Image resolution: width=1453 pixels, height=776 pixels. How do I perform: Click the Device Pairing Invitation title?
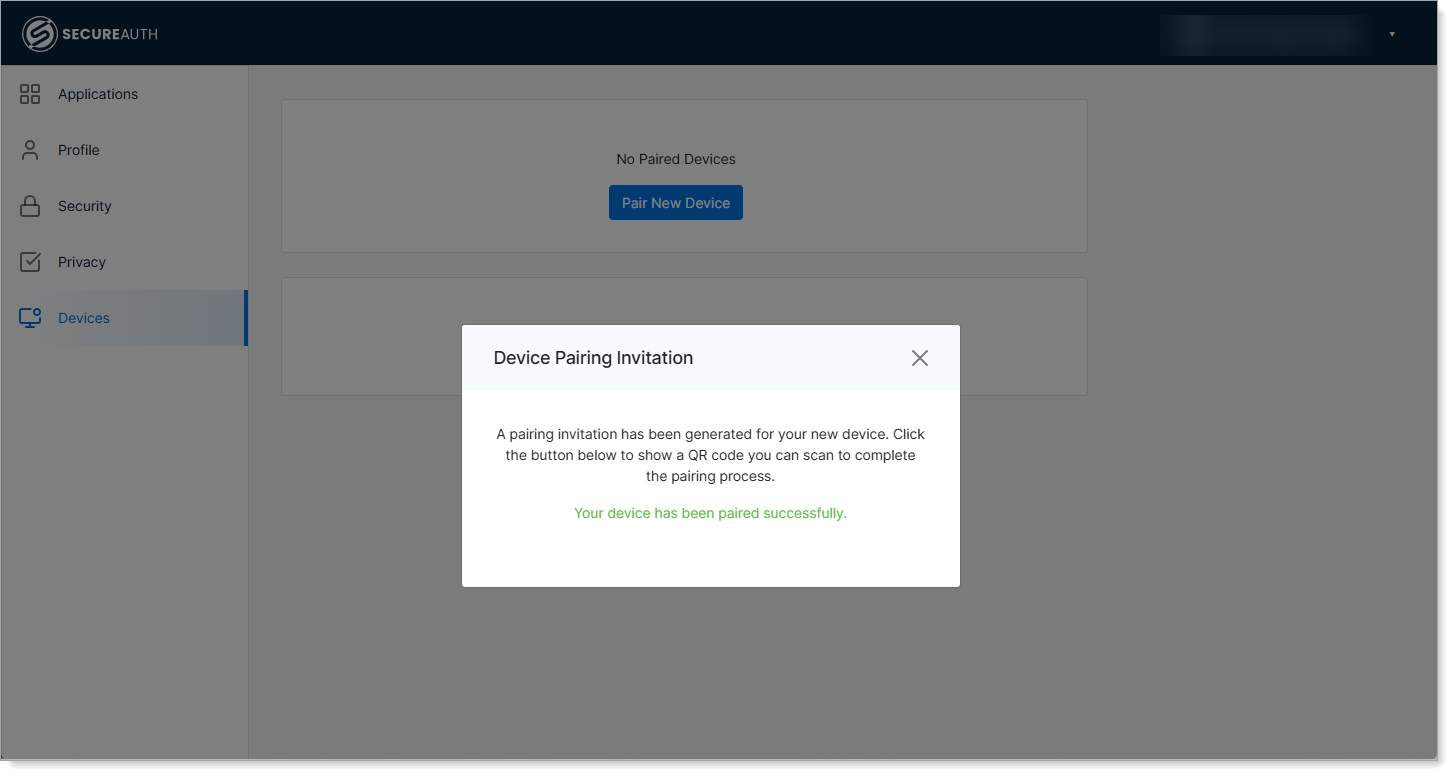pos(593,357)
